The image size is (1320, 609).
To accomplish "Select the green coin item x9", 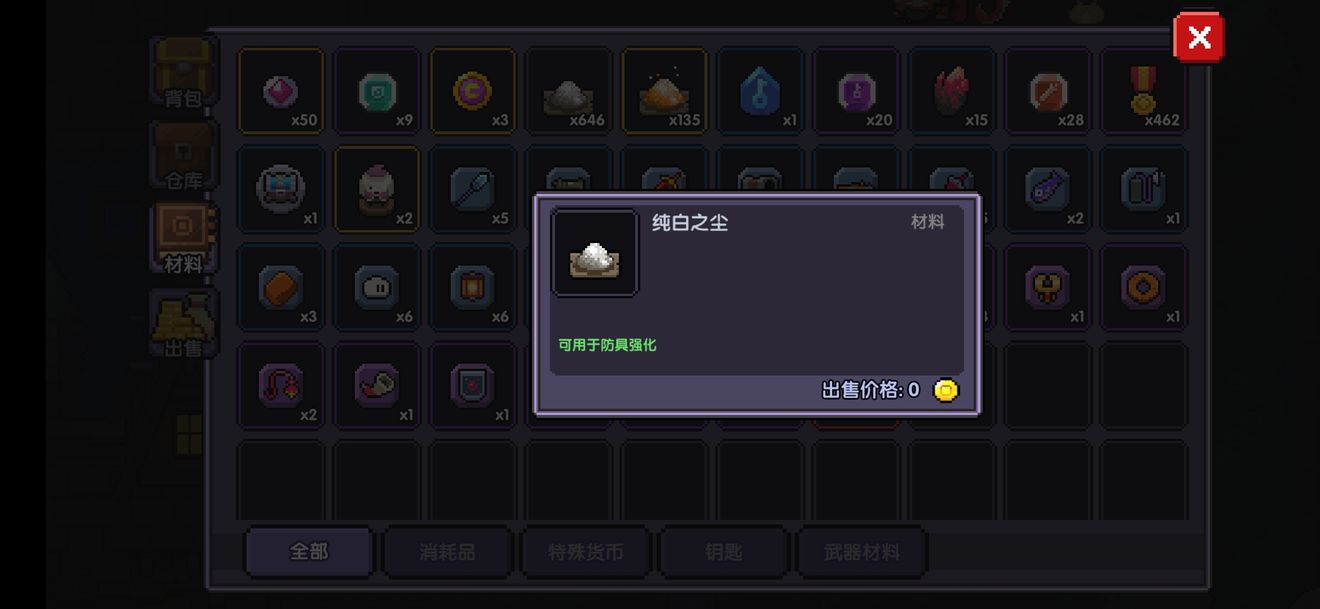I will 377,91.
